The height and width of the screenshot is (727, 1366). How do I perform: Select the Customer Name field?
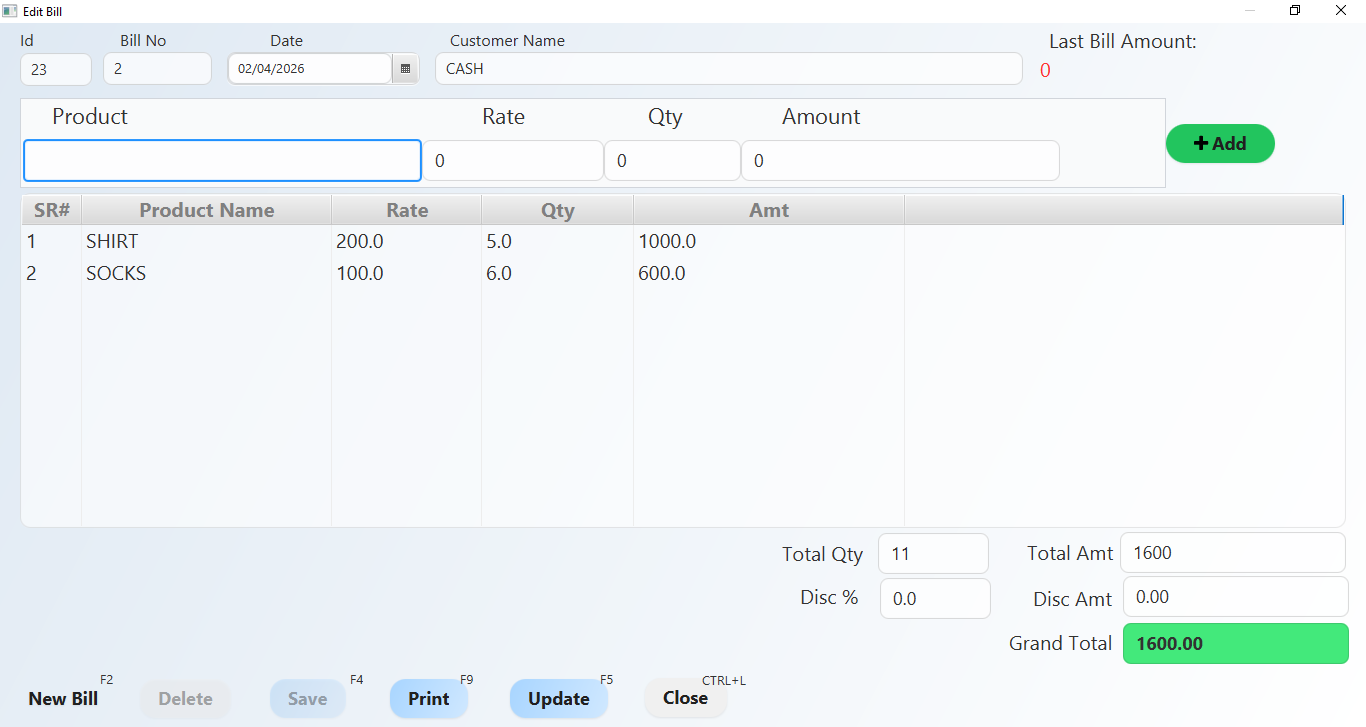click(x=728, y=69)
